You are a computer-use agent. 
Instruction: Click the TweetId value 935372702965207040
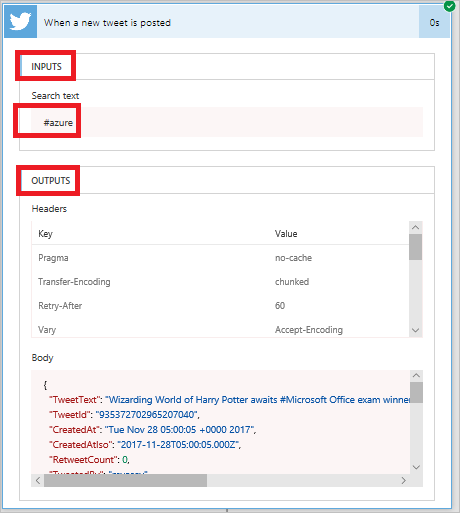click(147, 415)
